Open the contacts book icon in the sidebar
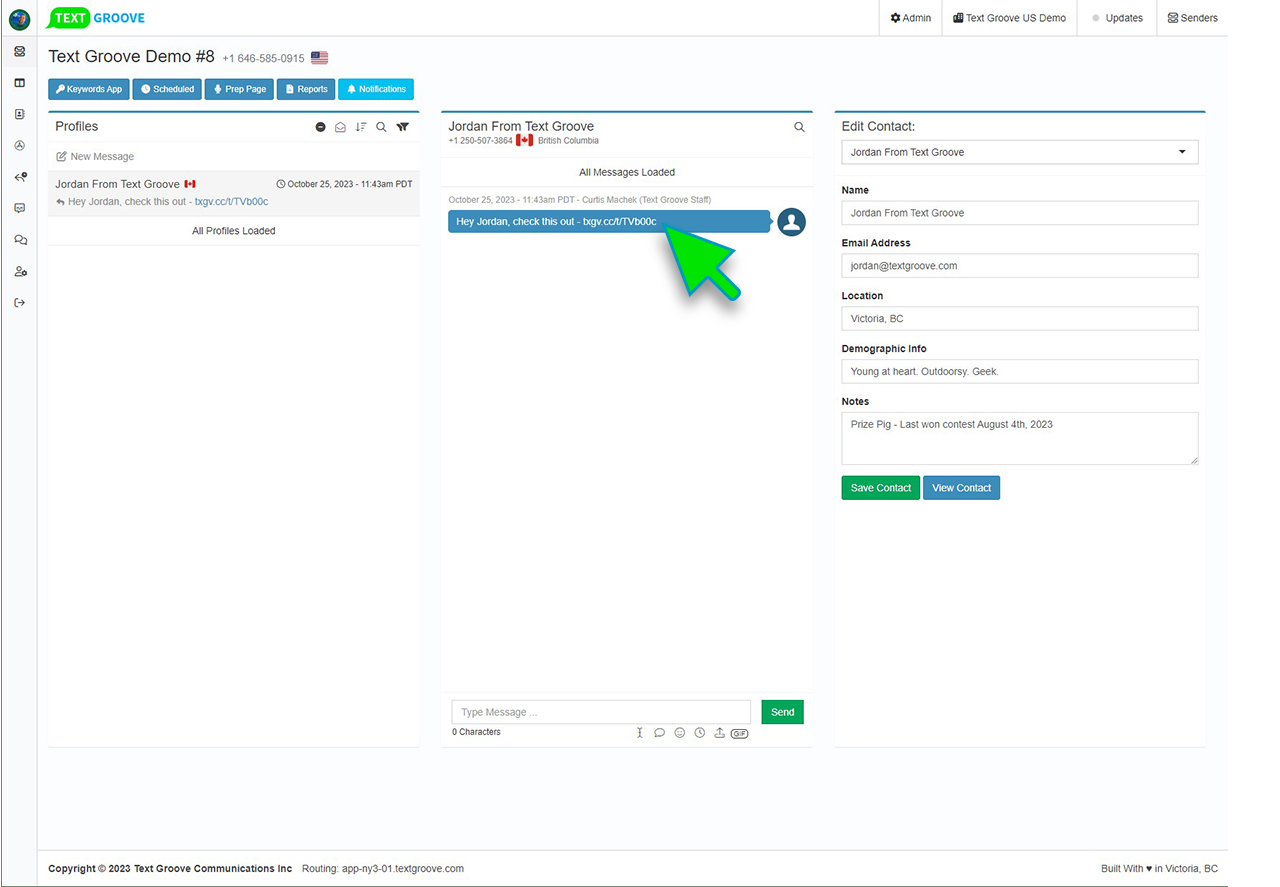The image size is (1280, 887). click(x=19, y=114)
